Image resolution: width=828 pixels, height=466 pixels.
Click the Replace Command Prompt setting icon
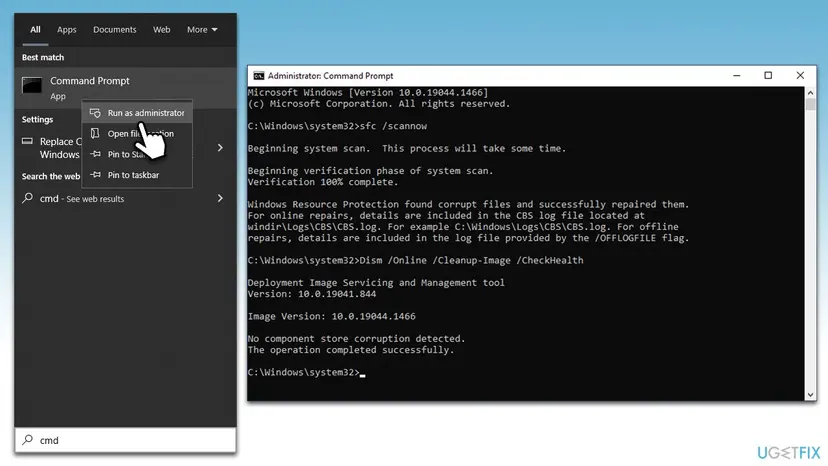(27, 141)
